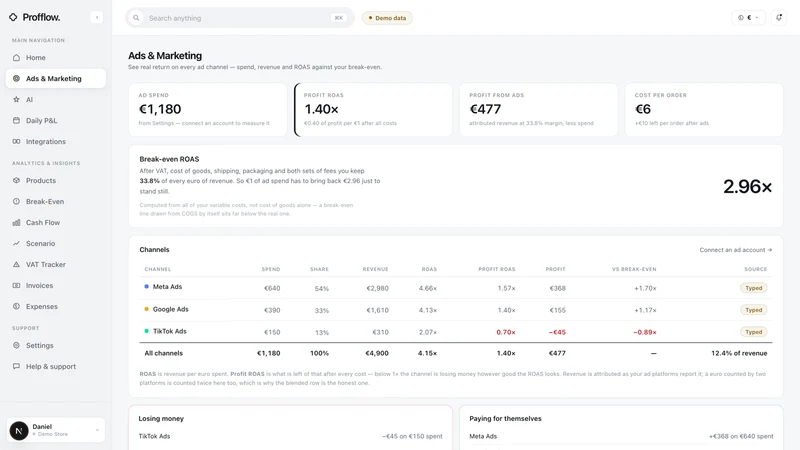Expand the Daniel Demo Store account switcher

point(56,430)
